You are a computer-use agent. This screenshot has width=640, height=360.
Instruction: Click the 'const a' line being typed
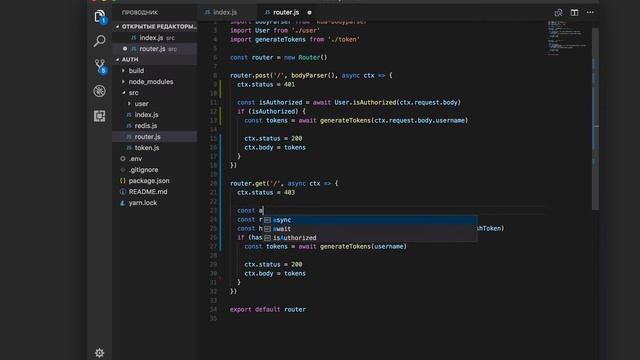coord(250,211)
